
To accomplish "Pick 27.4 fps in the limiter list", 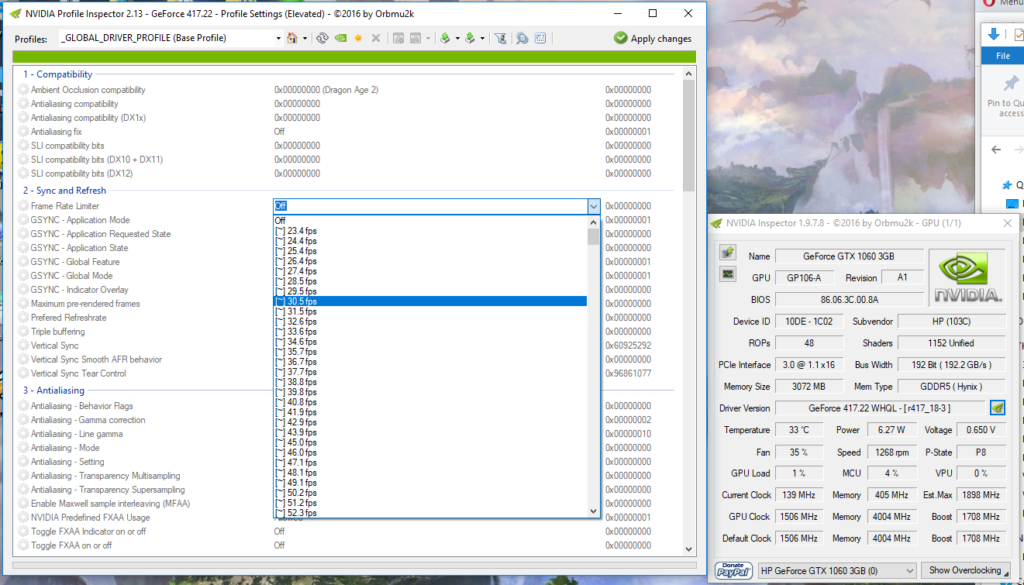I will [430, 271].
